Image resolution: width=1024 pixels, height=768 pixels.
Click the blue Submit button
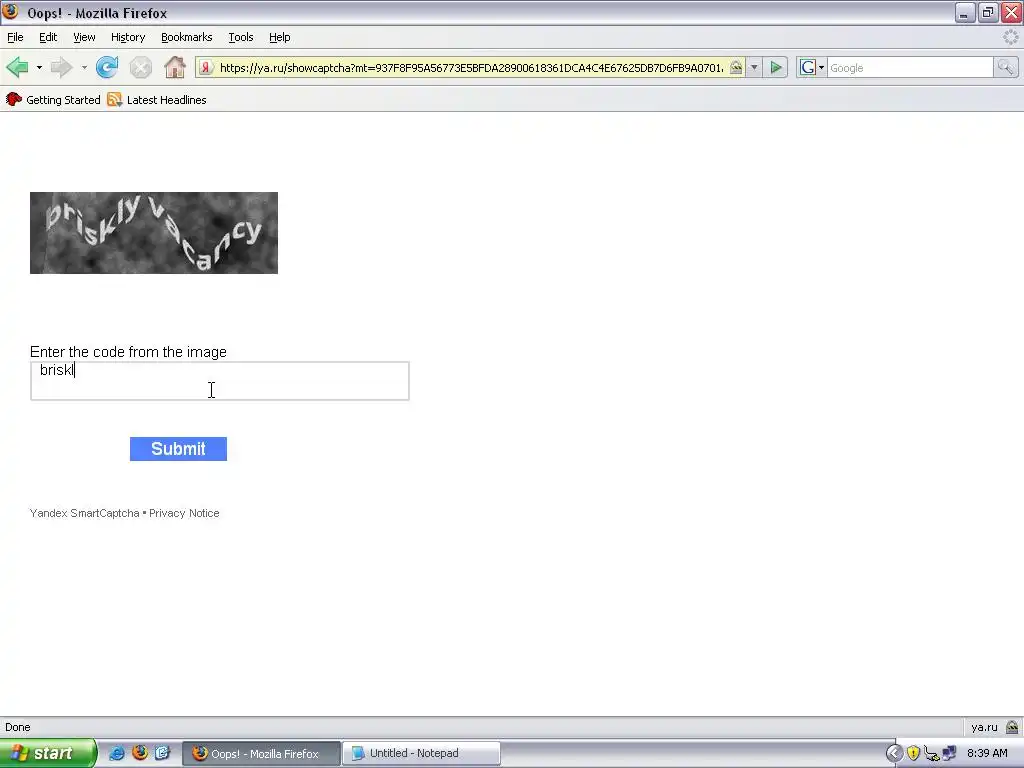178,449
